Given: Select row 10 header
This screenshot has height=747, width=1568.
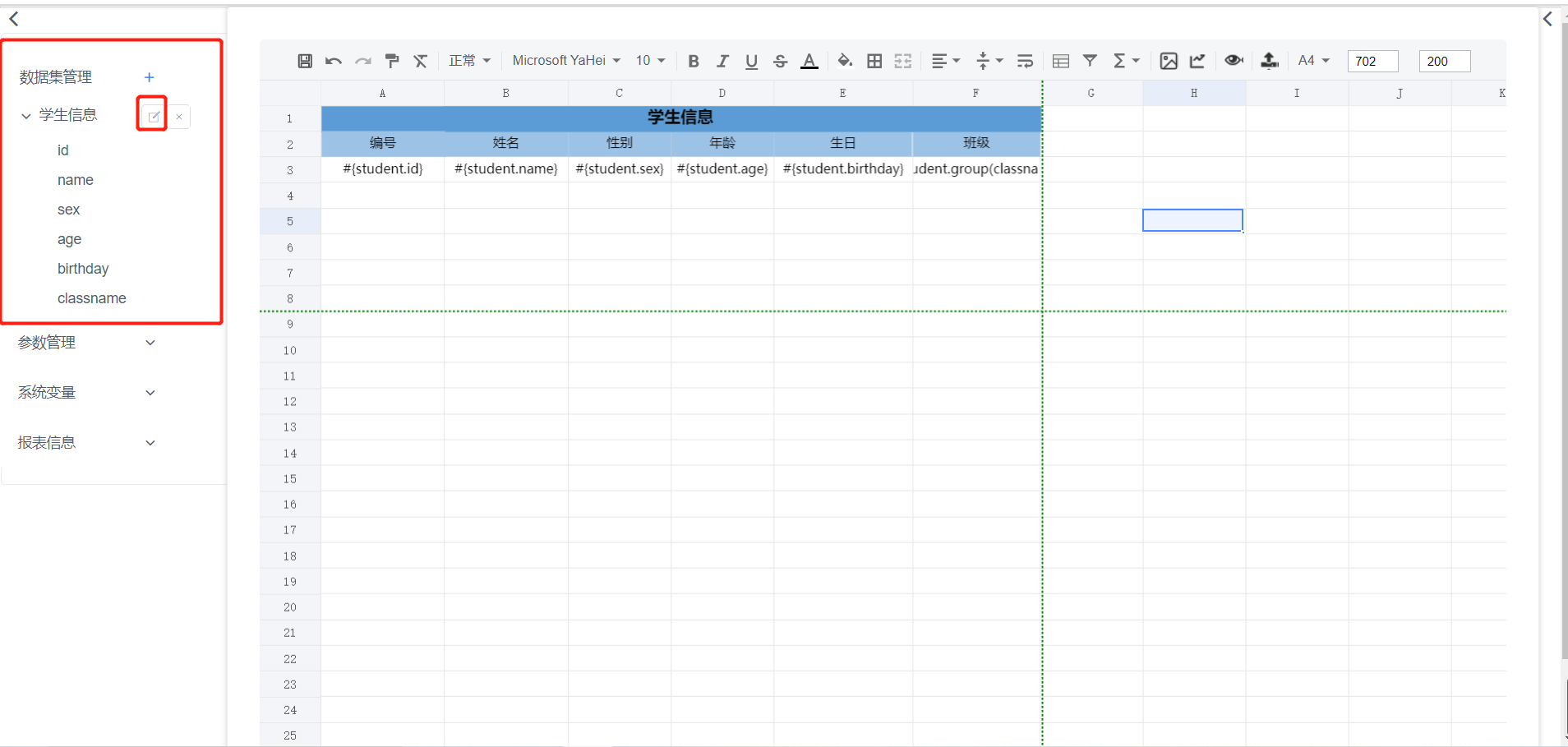Looking at the screenshot, I should [x=290, y=350].
